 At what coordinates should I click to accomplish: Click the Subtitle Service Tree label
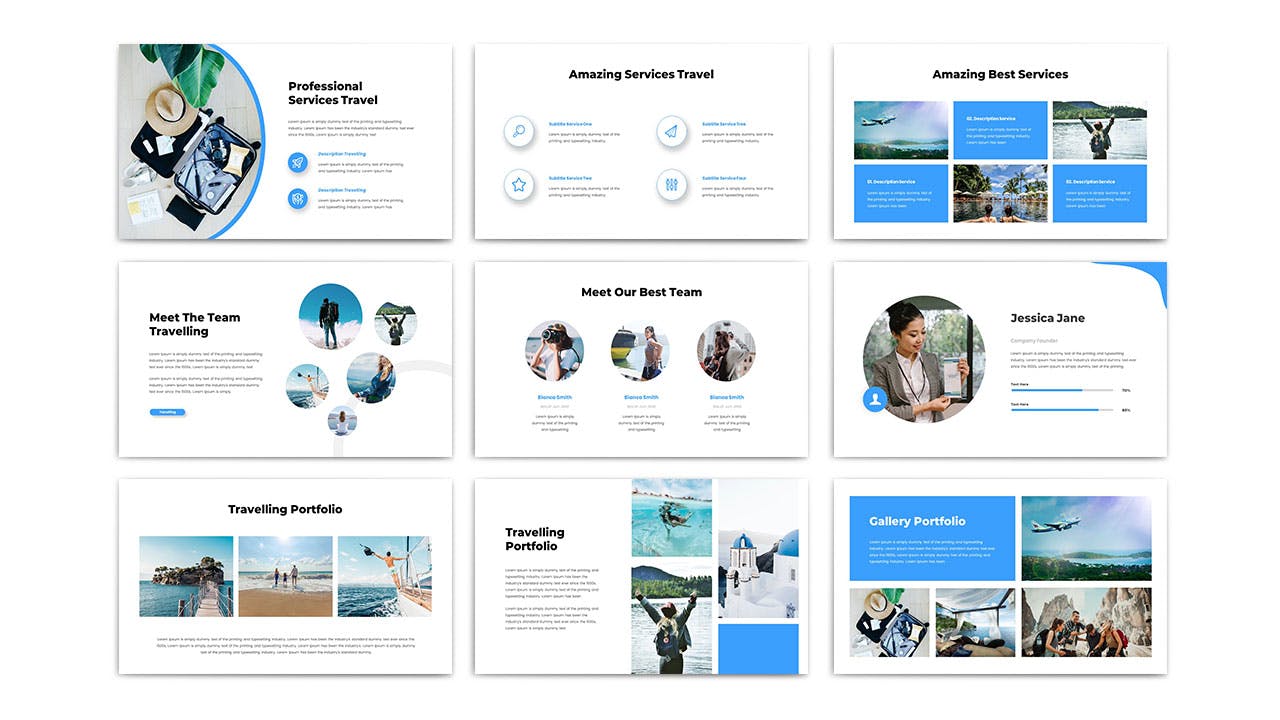(724, 124)
